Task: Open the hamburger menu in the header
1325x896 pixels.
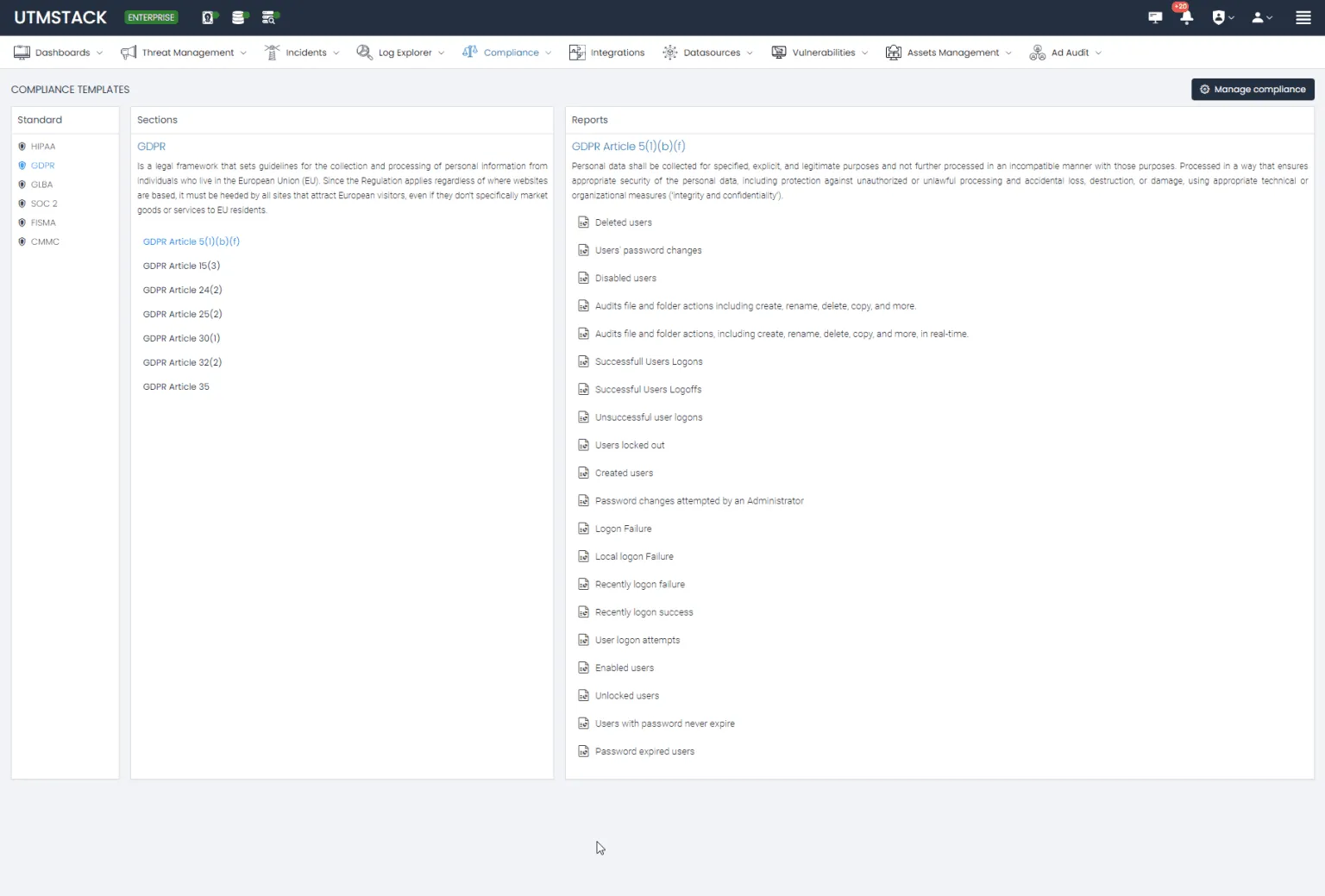Action: 1303,17
